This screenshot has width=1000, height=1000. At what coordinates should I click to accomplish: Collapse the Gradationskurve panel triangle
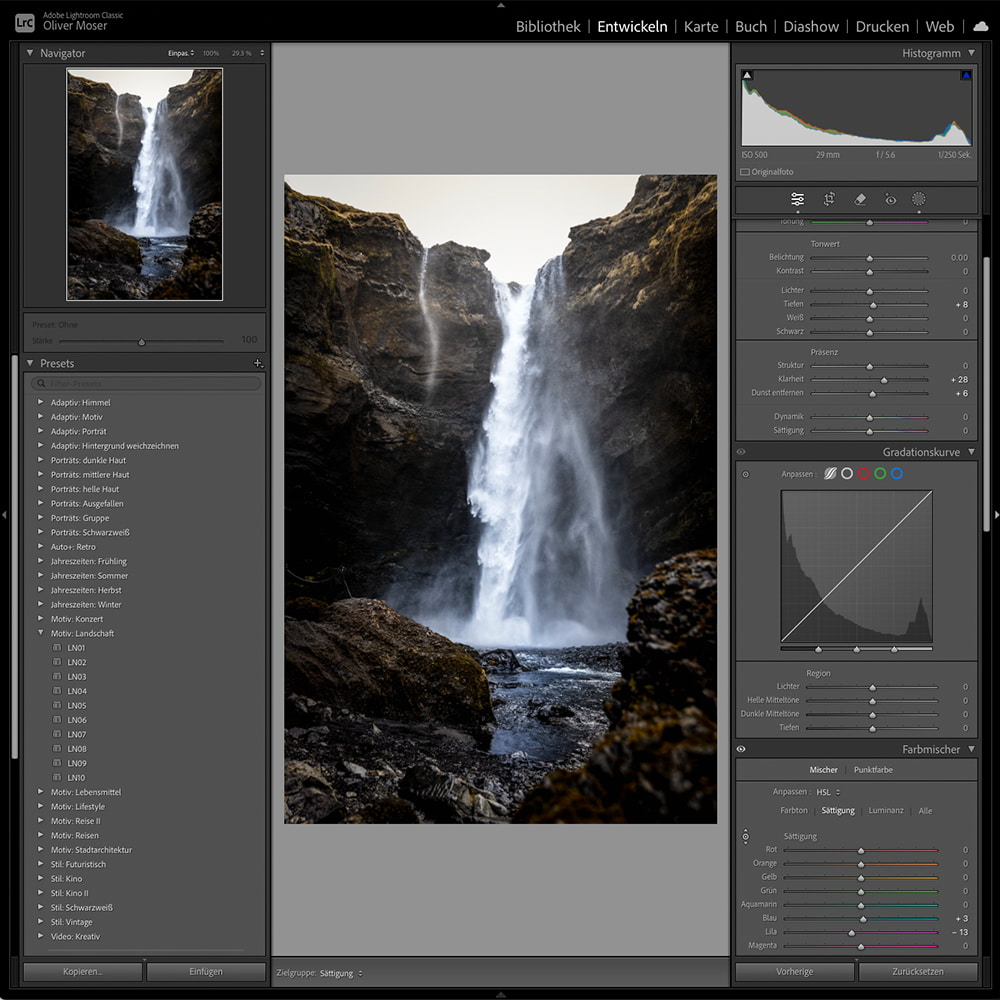coord(971,452)
